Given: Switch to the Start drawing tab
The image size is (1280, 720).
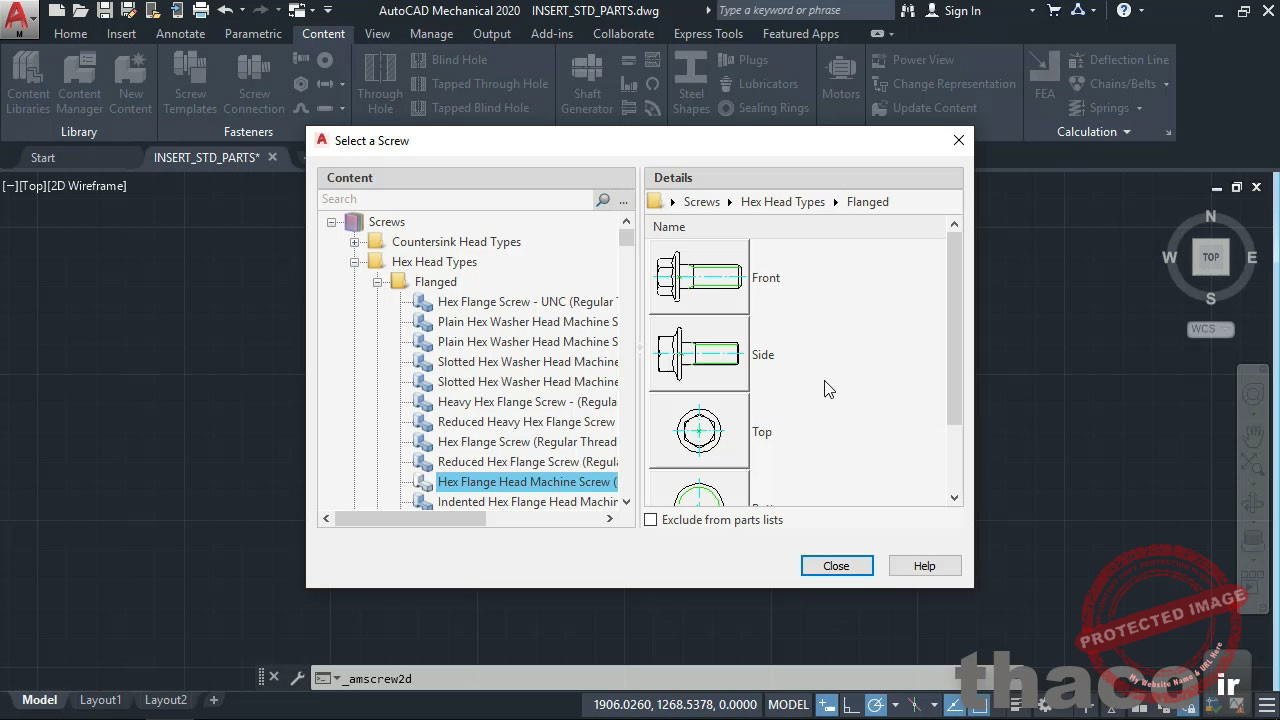Looking at the screenshot, I should pos(43,158).
